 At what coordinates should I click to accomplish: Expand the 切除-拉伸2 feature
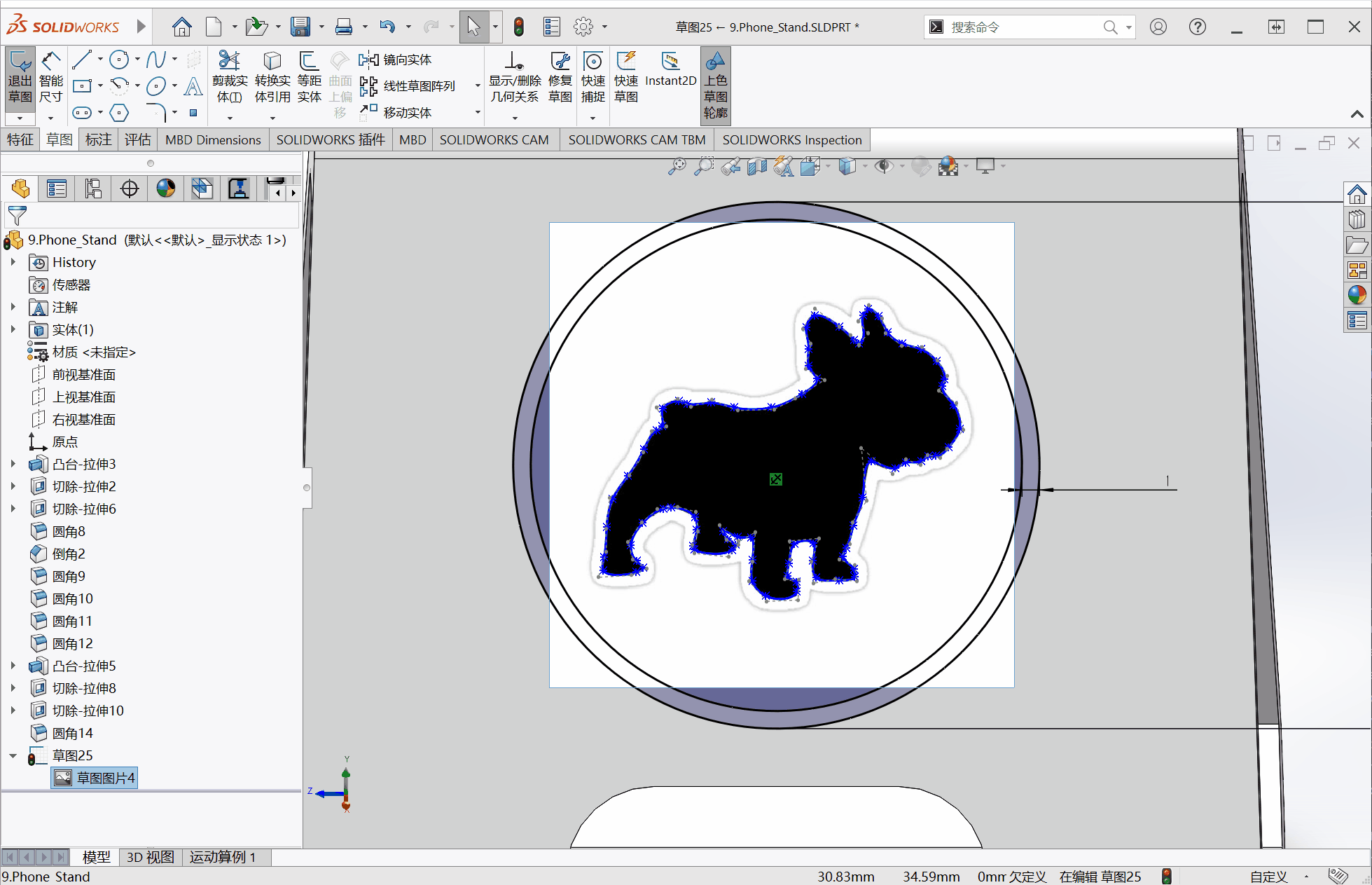click(13, 486)
